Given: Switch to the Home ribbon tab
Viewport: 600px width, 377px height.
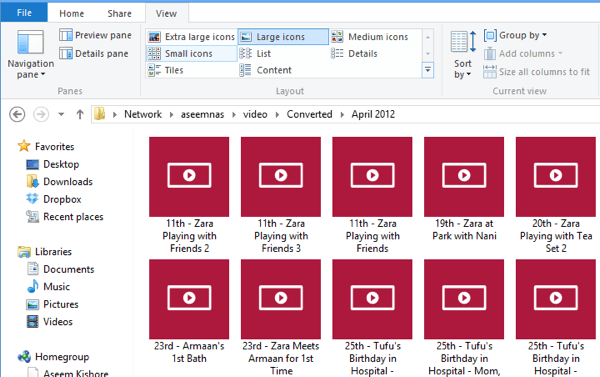Looking at the screenshot, I should tap(72, 13).
